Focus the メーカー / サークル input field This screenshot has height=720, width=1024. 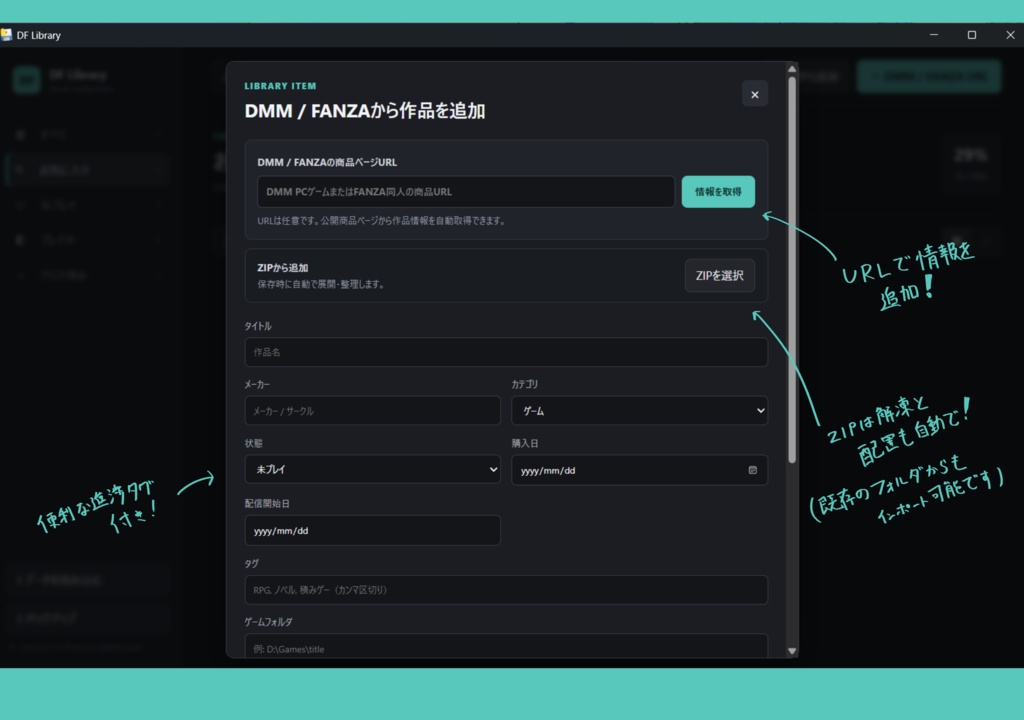point(372,411)
